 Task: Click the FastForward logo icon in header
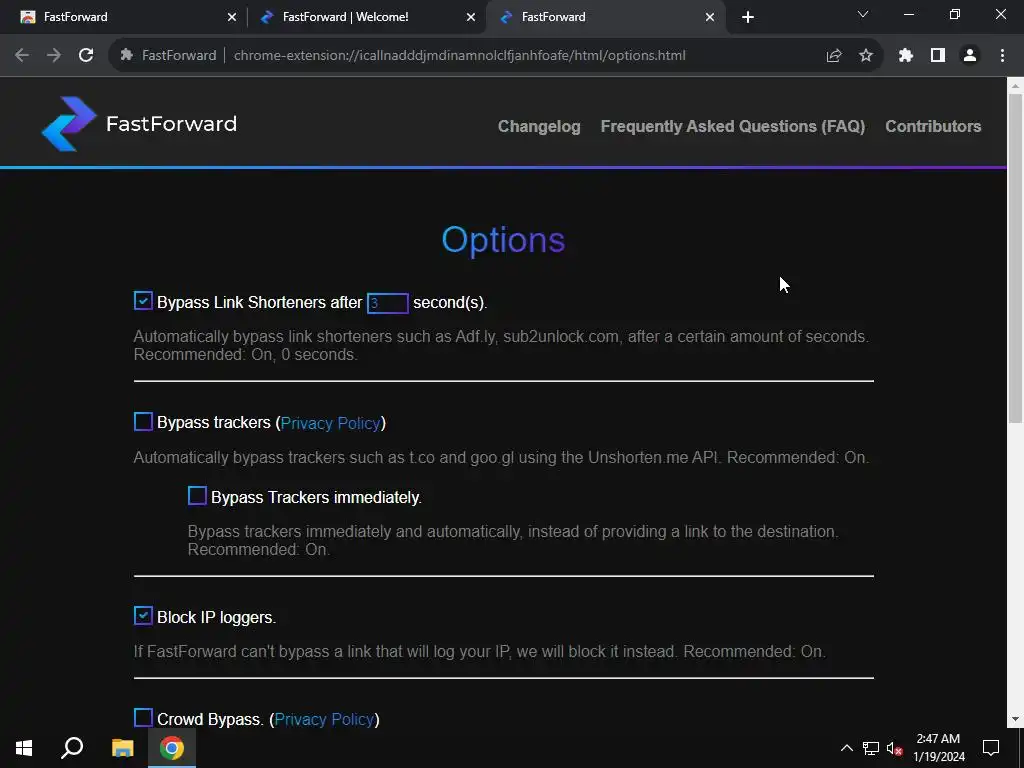tap(69, 123)
